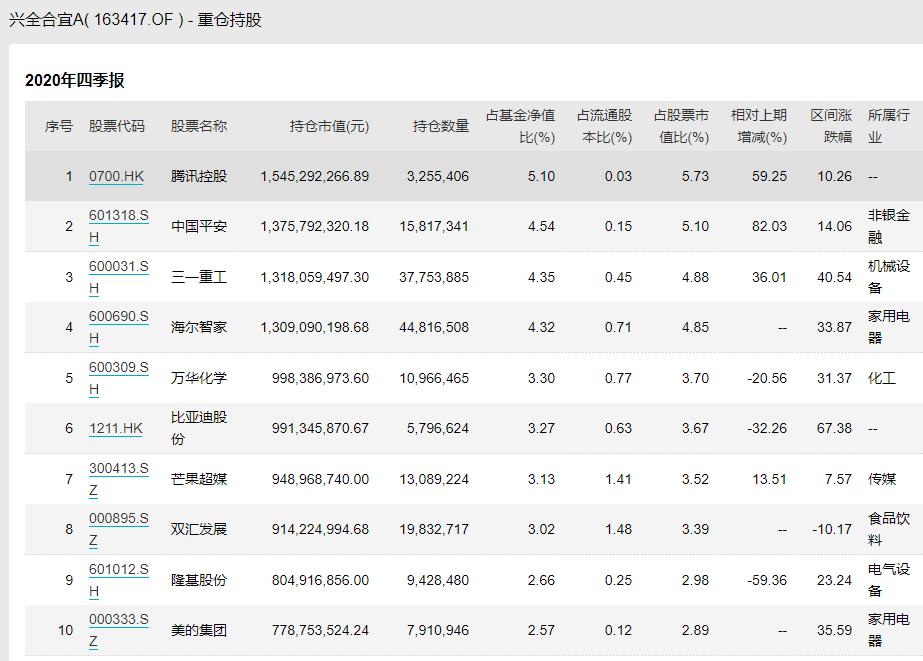Click the 000333.SZ stock code link
The height and width of the screenshot is (661, 923).
coord(118,619)
